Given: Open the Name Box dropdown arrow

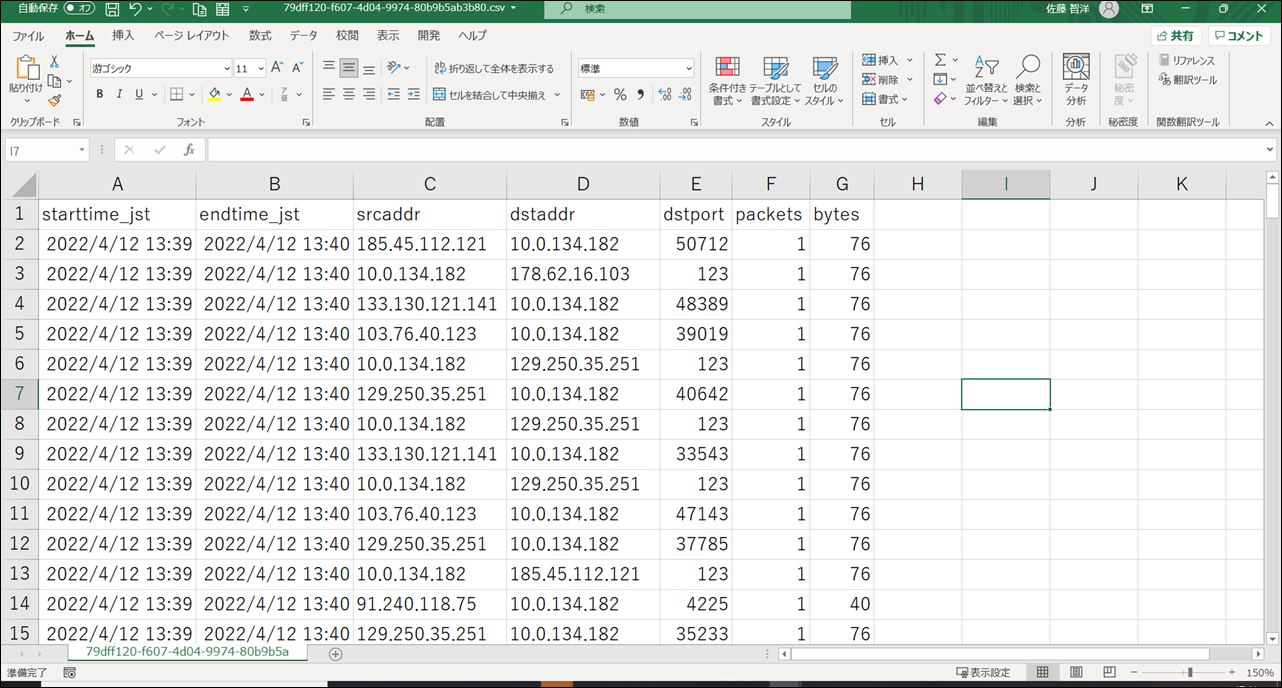Looking at the screenshot, I should (82, 150).
